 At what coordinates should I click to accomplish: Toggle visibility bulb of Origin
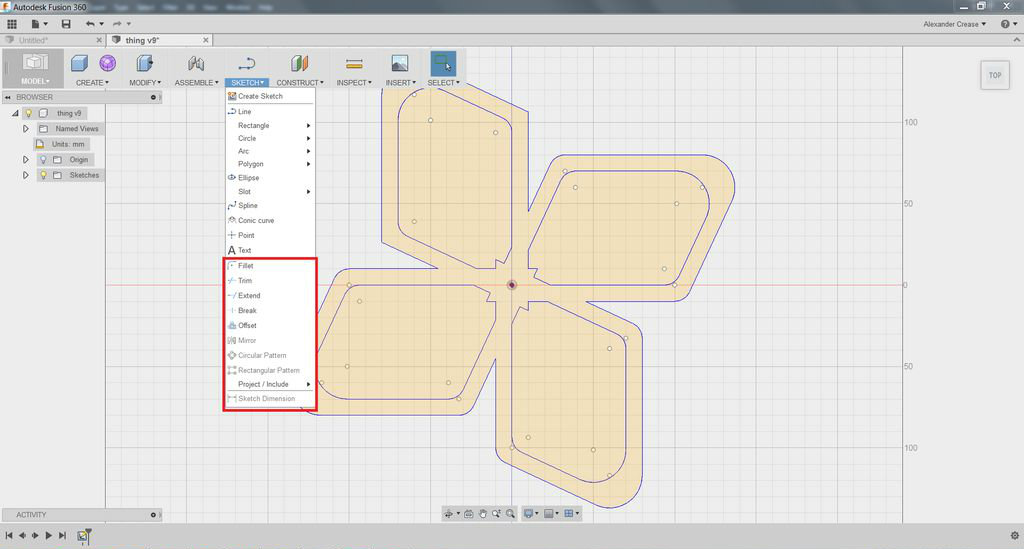tap(43, 159)
